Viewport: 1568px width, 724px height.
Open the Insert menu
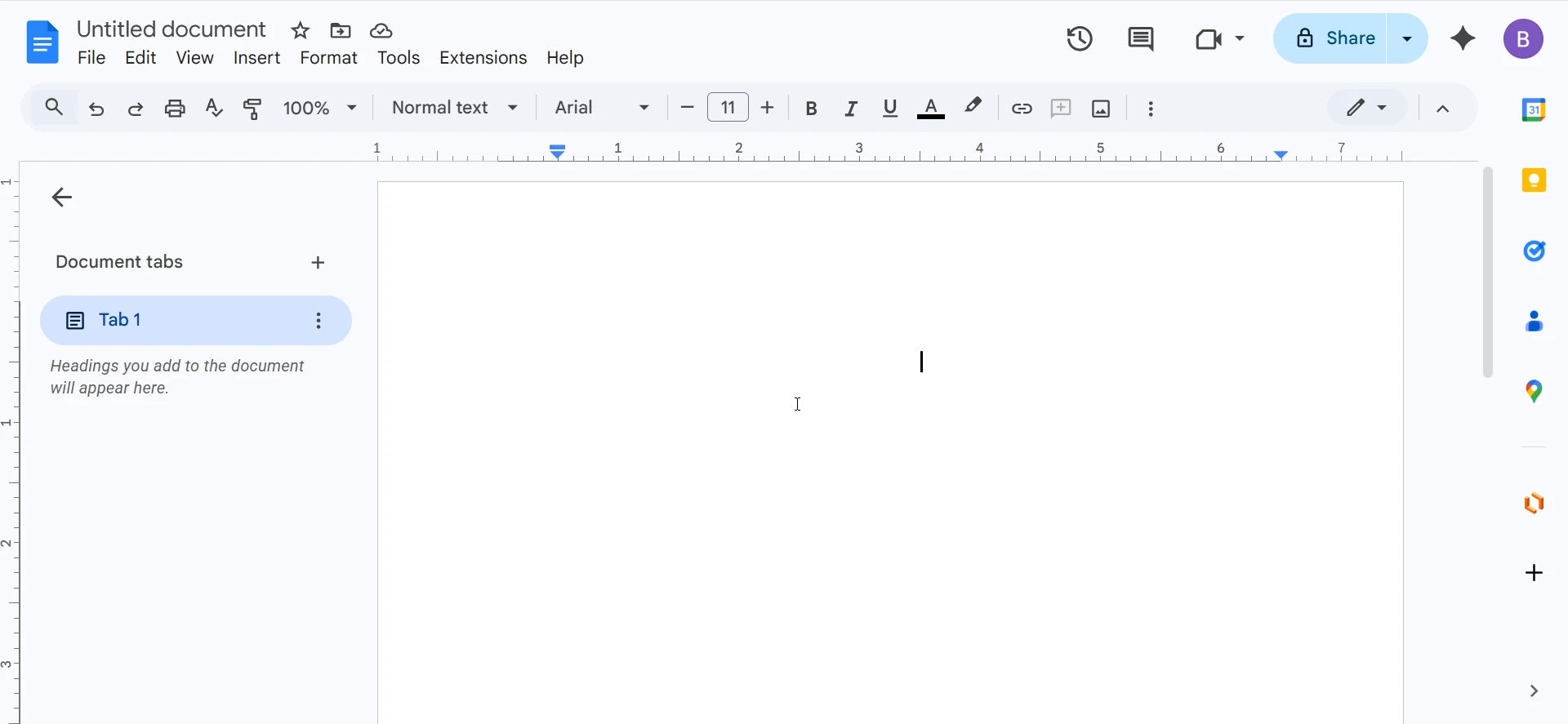tap(256, 58)
